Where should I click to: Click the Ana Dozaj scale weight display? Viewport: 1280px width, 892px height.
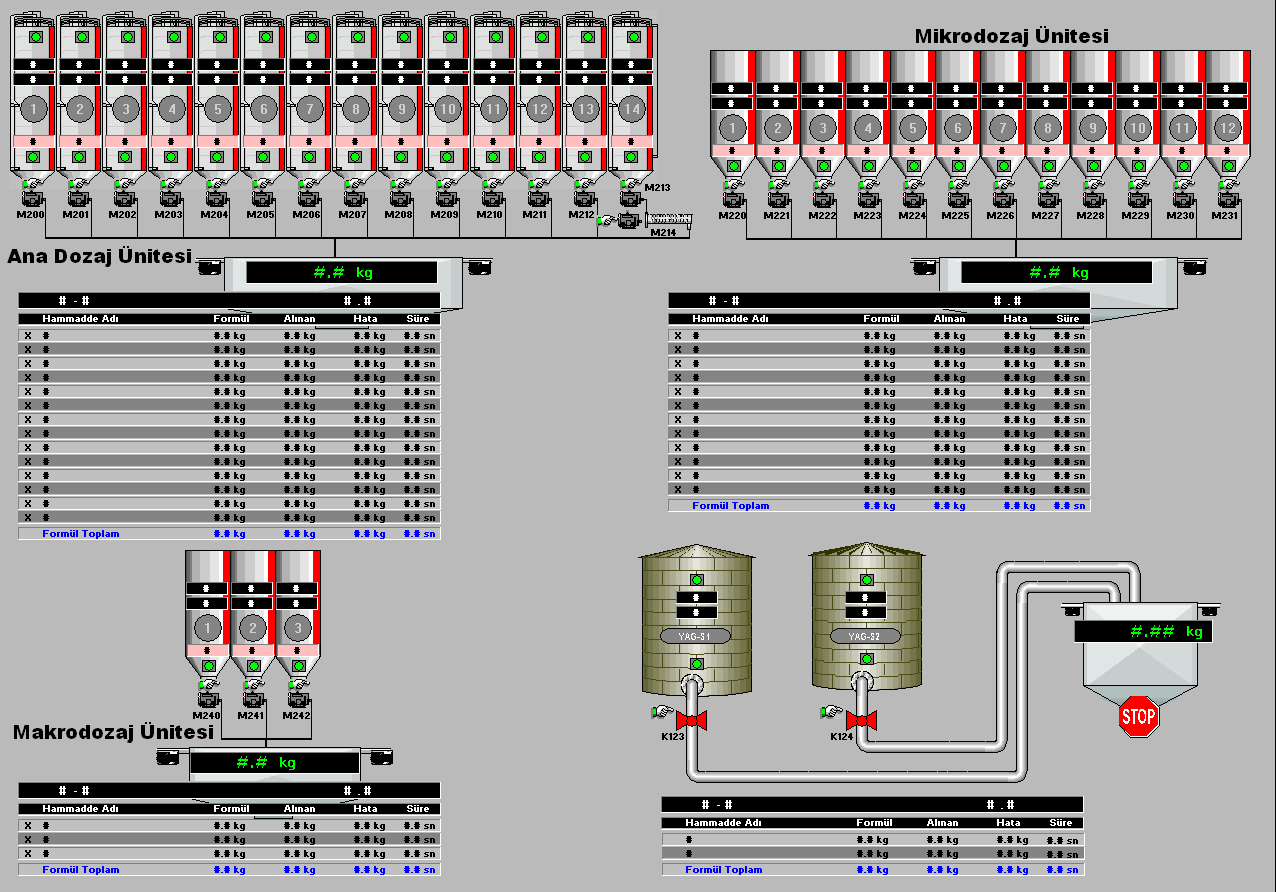pyautogui.click(x=342, y=272)
